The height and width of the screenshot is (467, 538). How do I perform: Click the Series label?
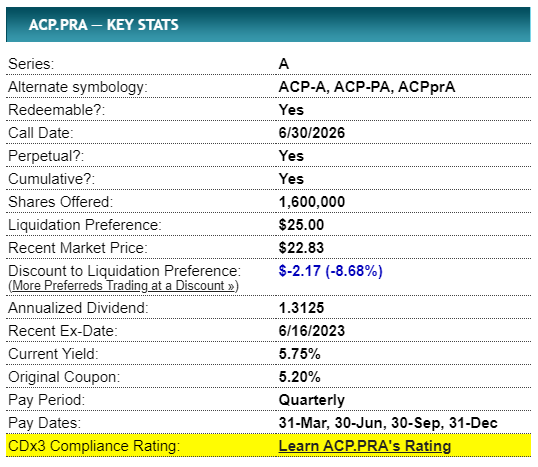click(31, 64)
